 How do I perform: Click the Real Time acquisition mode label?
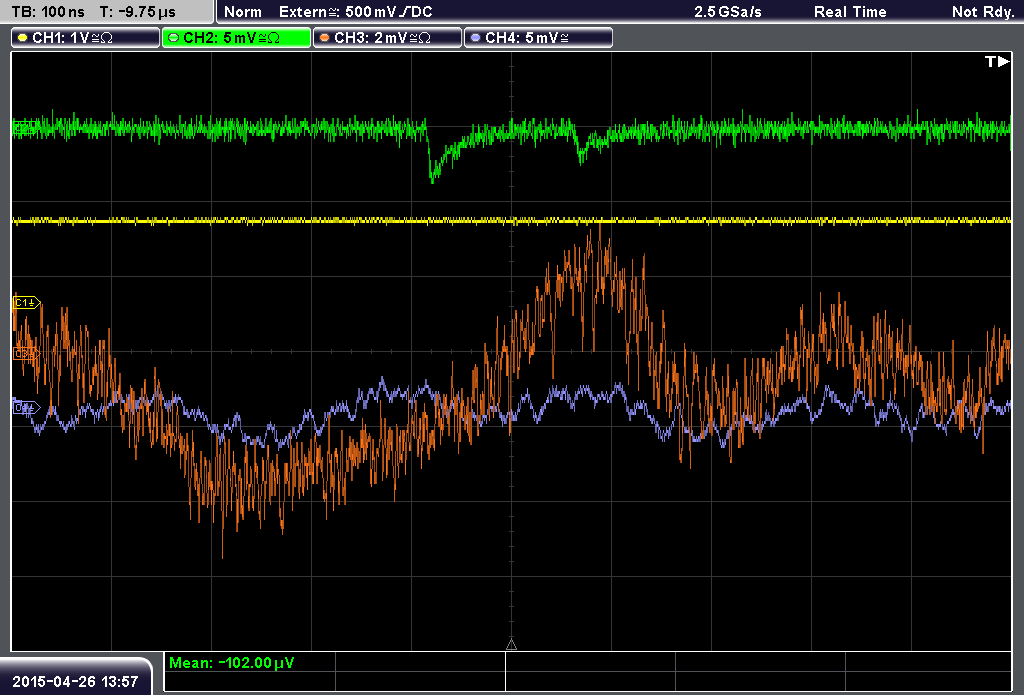[850, 12]
